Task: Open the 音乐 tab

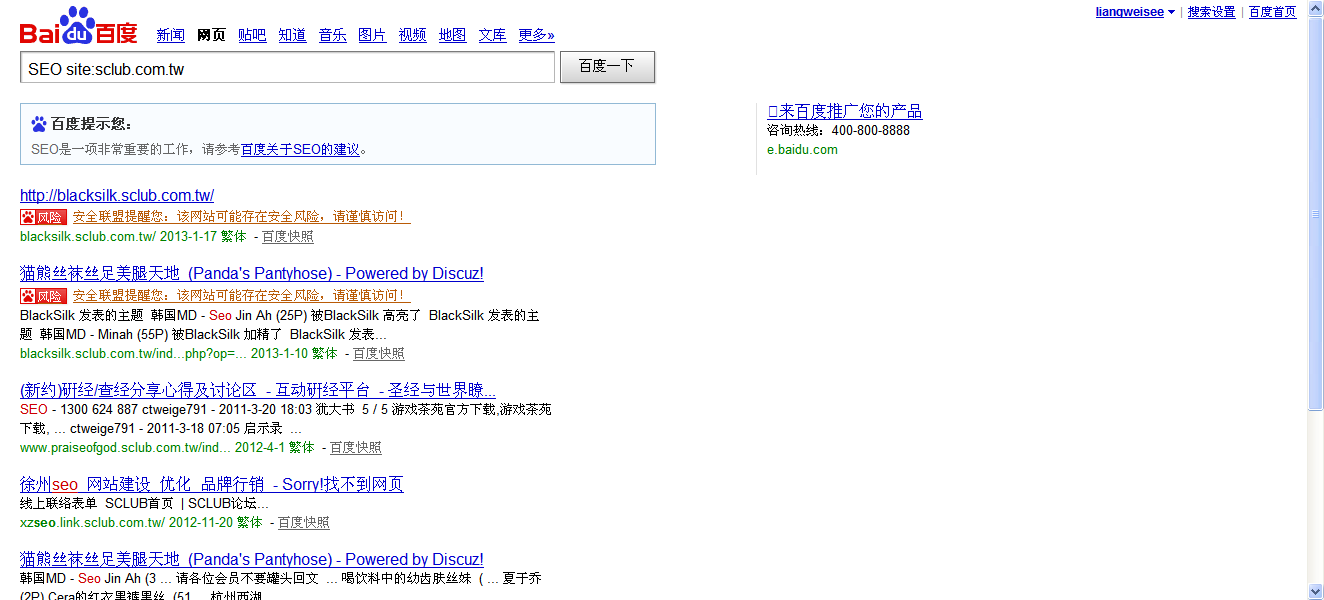Action: (x=332, y=35)
